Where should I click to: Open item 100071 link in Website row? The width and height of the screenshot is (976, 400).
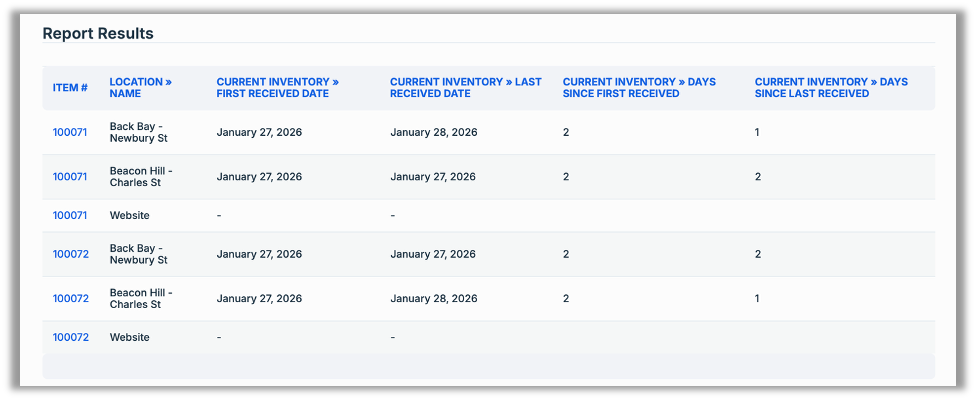click(x=70, y=215)
